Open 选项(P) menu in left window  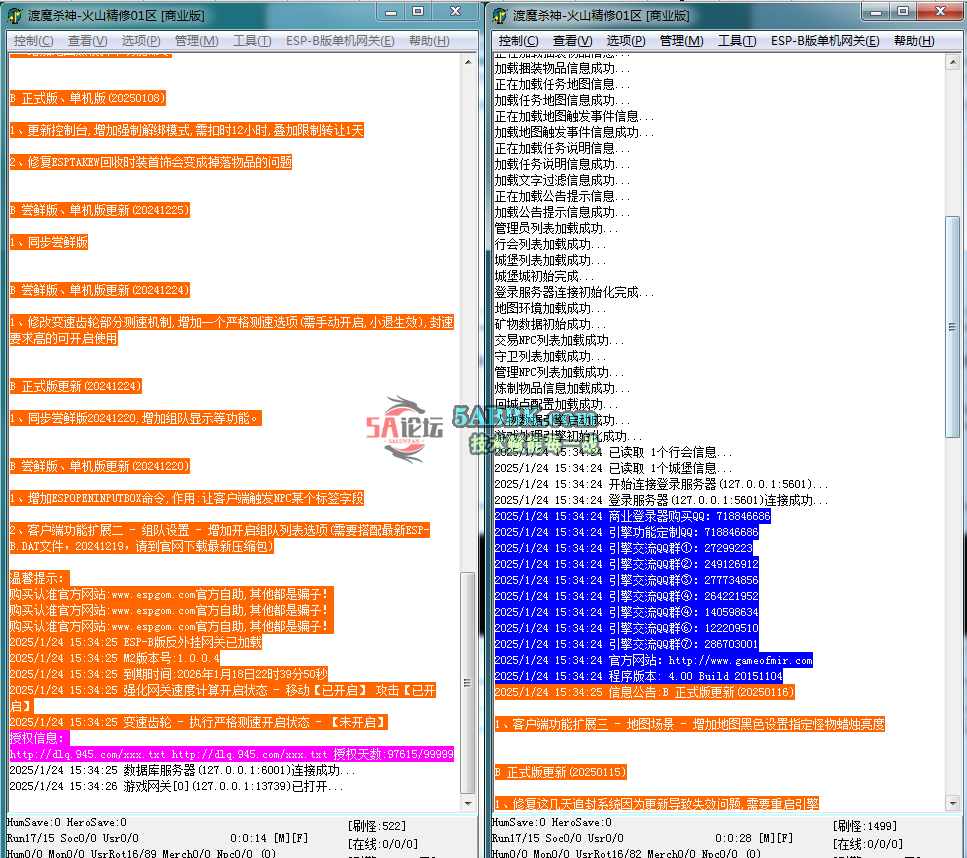141,41
